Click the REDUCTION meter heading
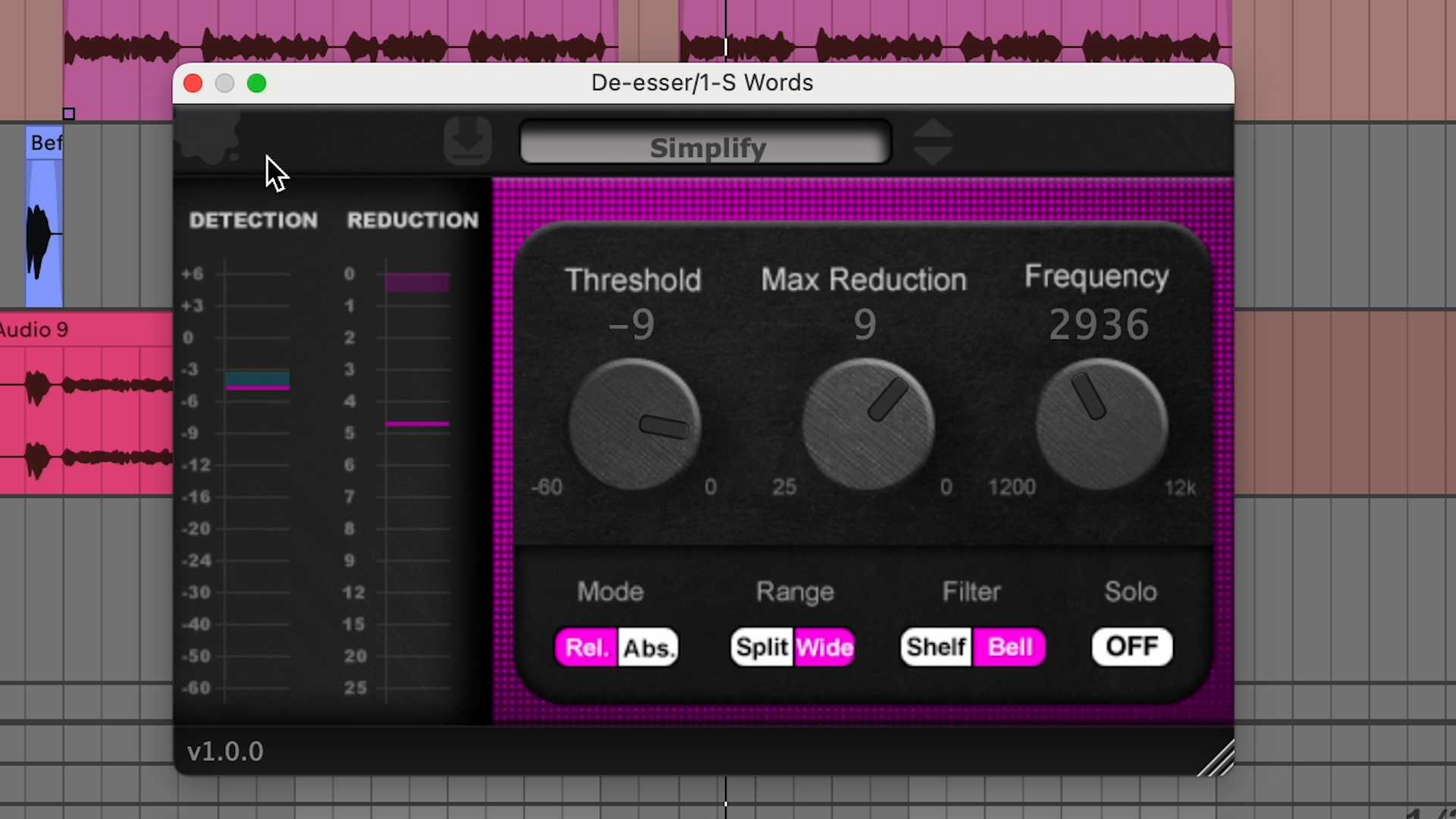1456x819 pixels. tap(413, 221)
